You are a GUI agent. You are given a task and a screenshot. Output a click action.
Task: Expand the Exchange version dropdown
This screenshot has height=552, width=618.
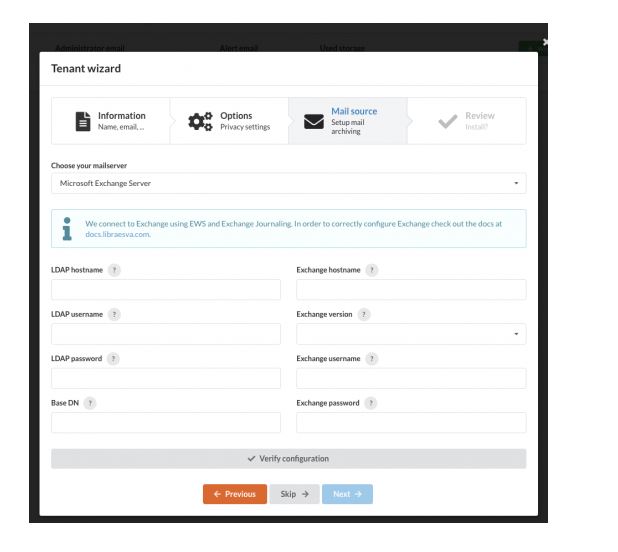point(411,334)
